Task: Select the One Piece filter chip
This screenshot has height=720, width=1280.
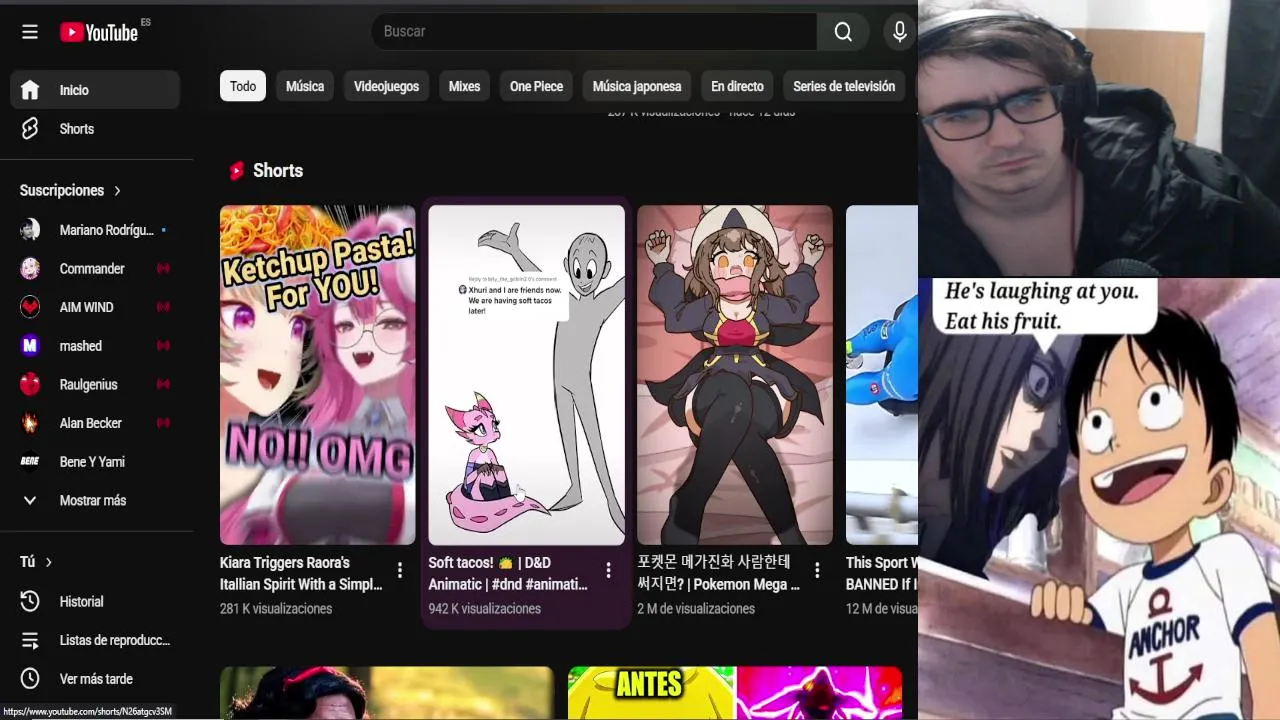Action: [x=536, y=86]
